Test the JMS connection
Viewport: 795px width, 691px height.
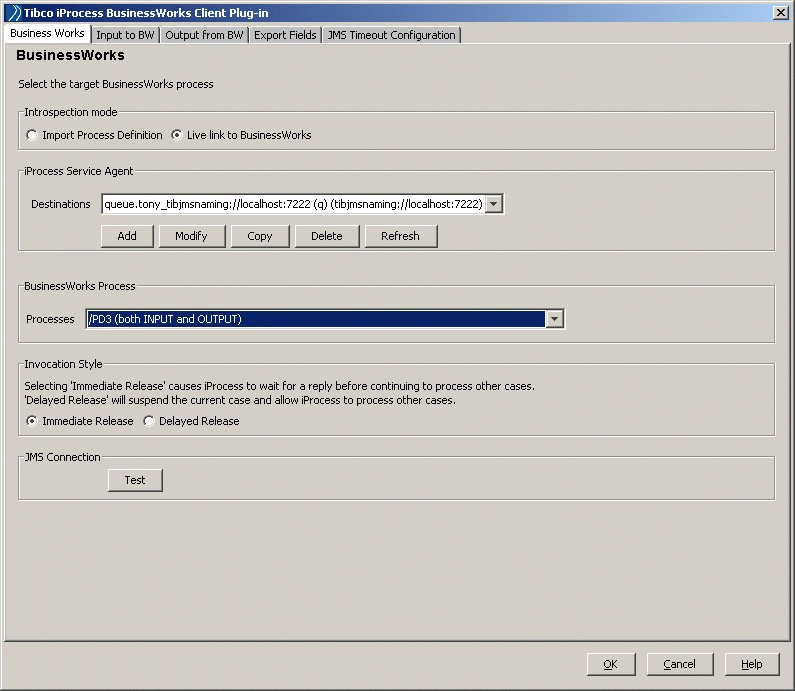point(135,480)
